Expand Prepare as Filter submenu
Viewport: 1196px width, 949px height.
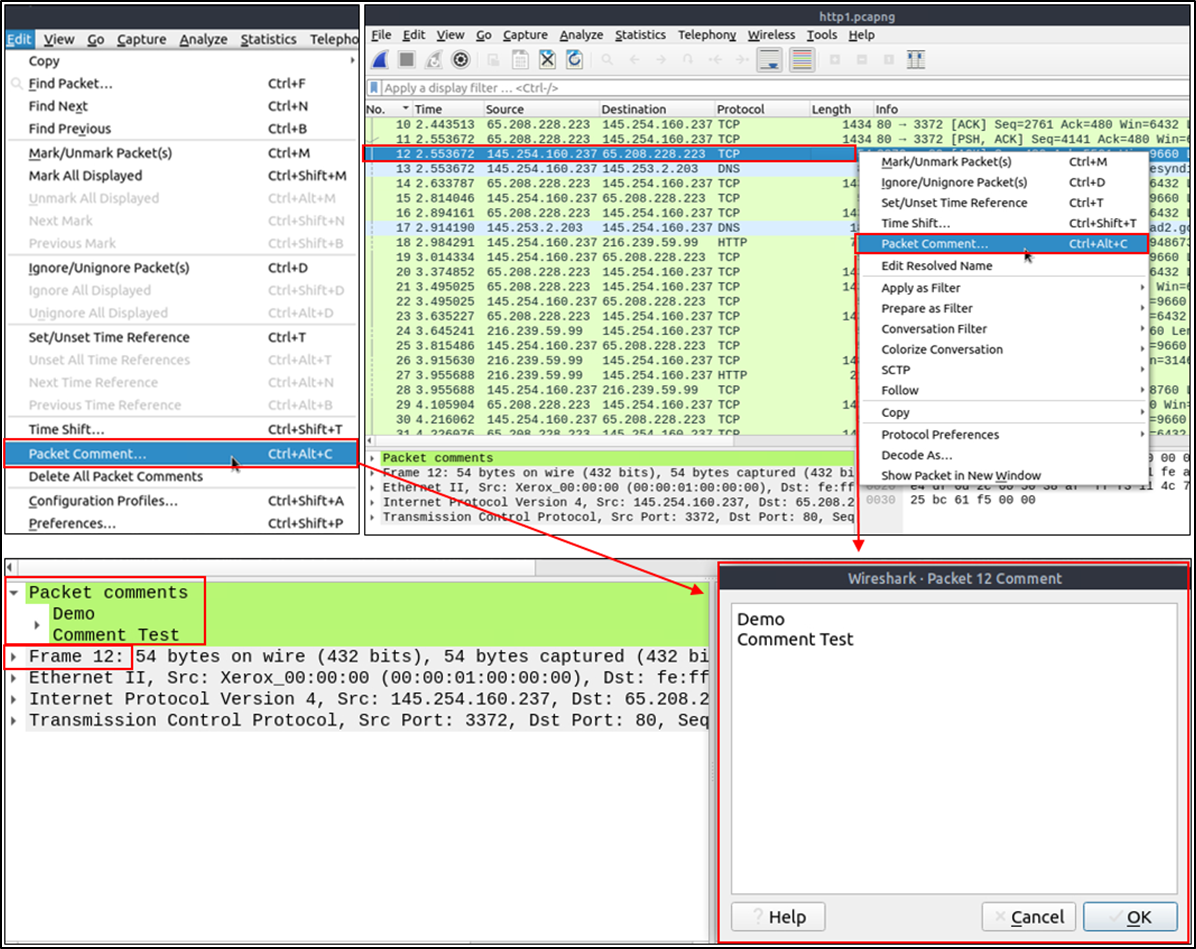pos(1003,308)
